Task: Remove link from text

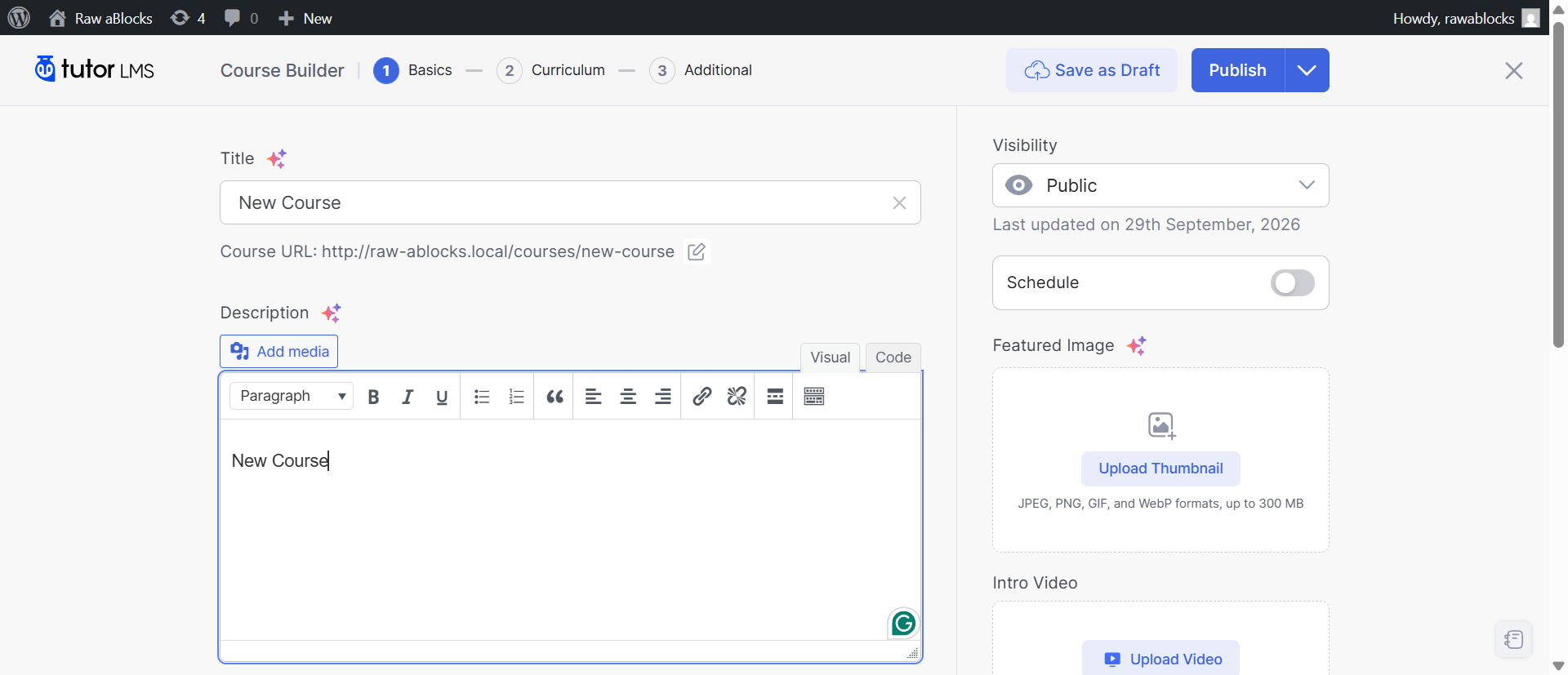Action: pyautogui.click(x=737, y=397)
